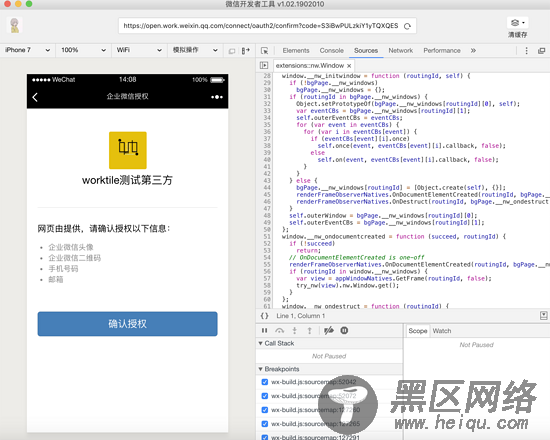550x440 pixels.
Task: Switch to the Elements tab
Action: pyautogui.click(x=296, y=51)
